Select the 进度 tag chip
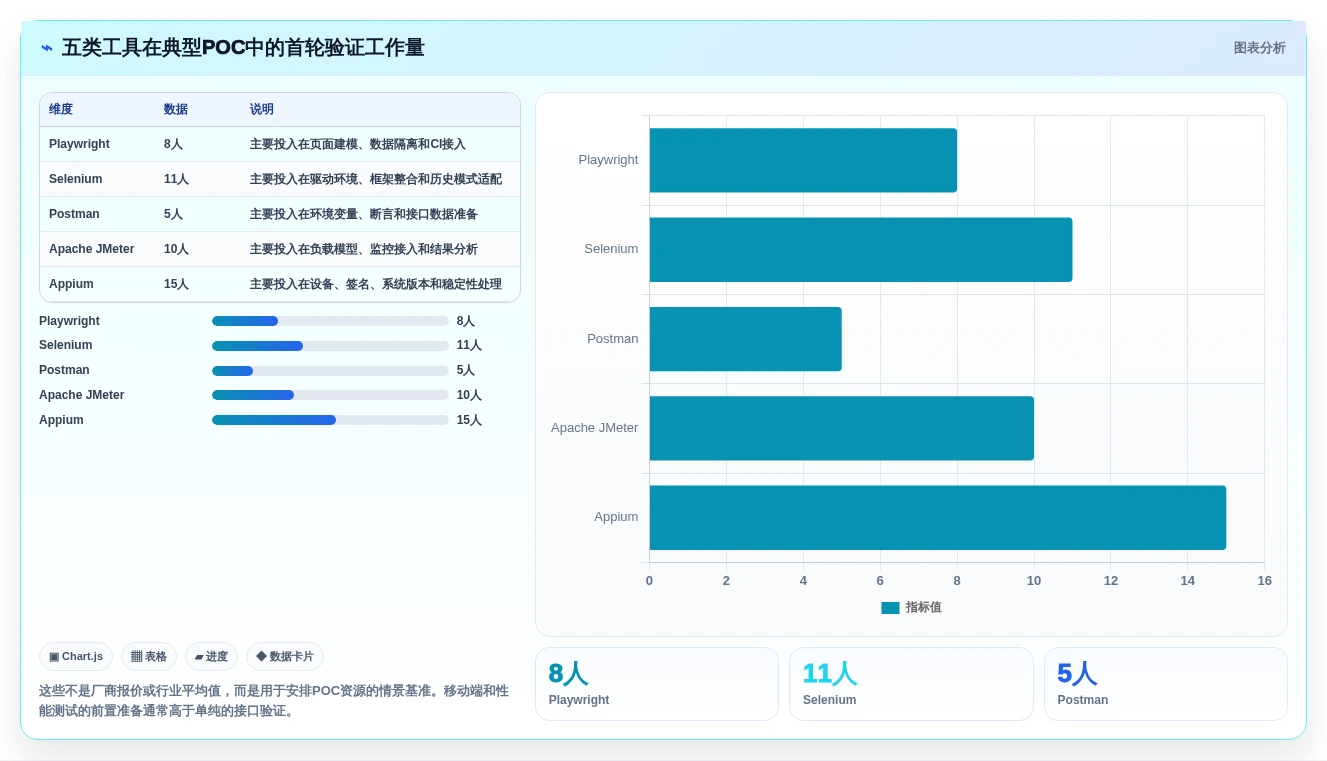1327x761 pixels. point(211,657)
